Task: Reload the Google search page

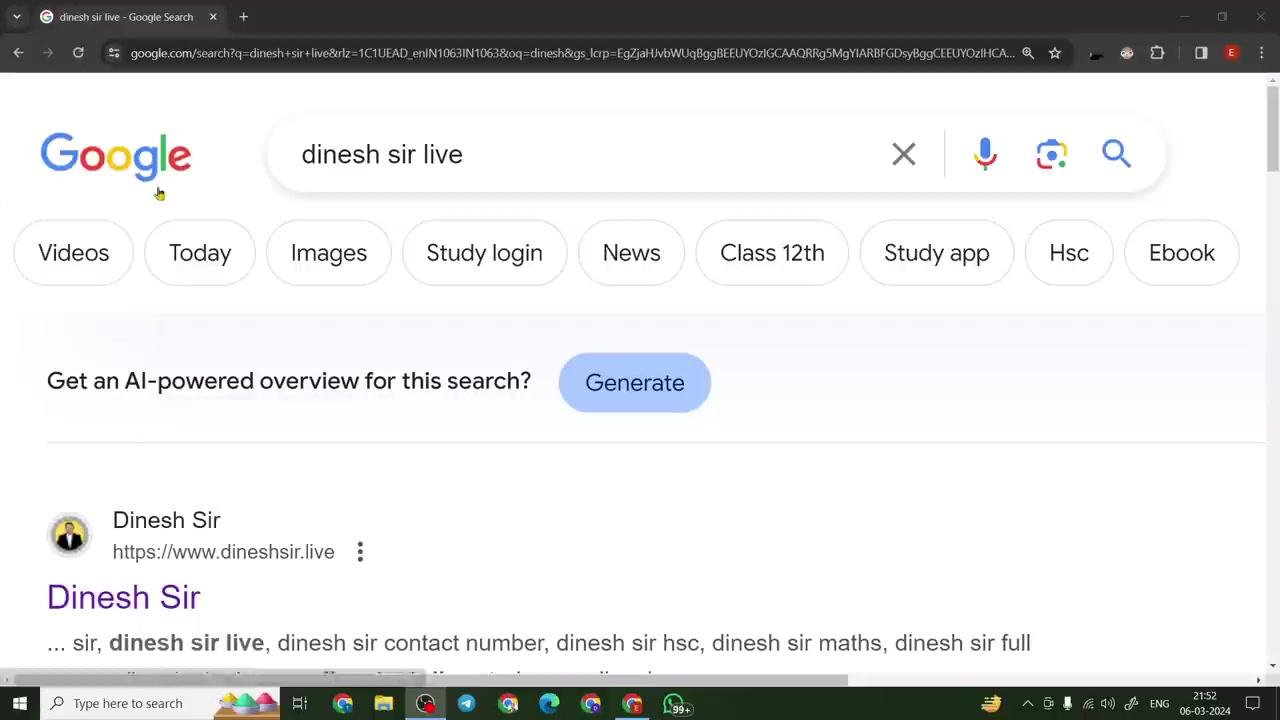Action: pyautogui.click(x=78, y=53)
